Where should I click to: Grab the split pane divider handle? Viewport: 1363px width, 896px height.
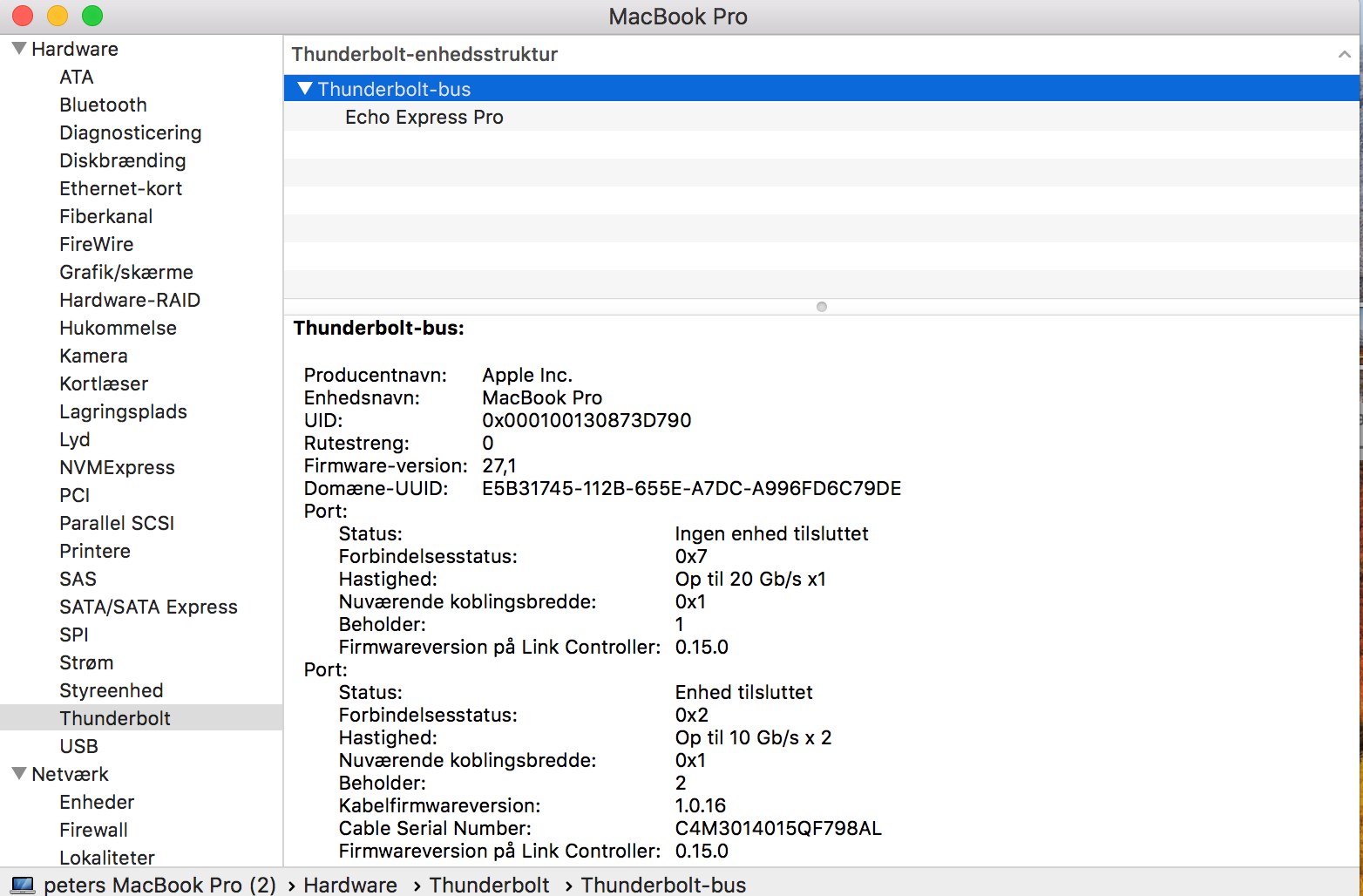[x=821, y=307]
